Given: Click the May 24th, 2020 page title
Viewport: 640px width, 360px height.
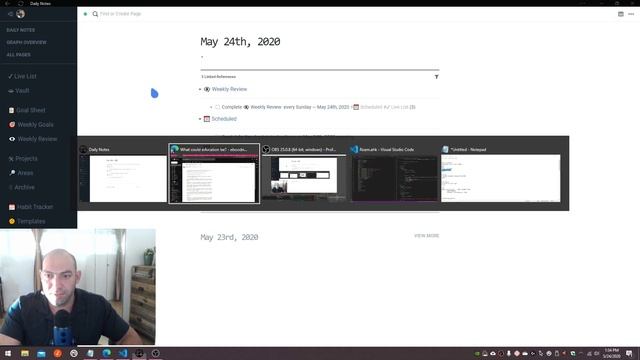Looking at the screenshot, I should (240, 42).
